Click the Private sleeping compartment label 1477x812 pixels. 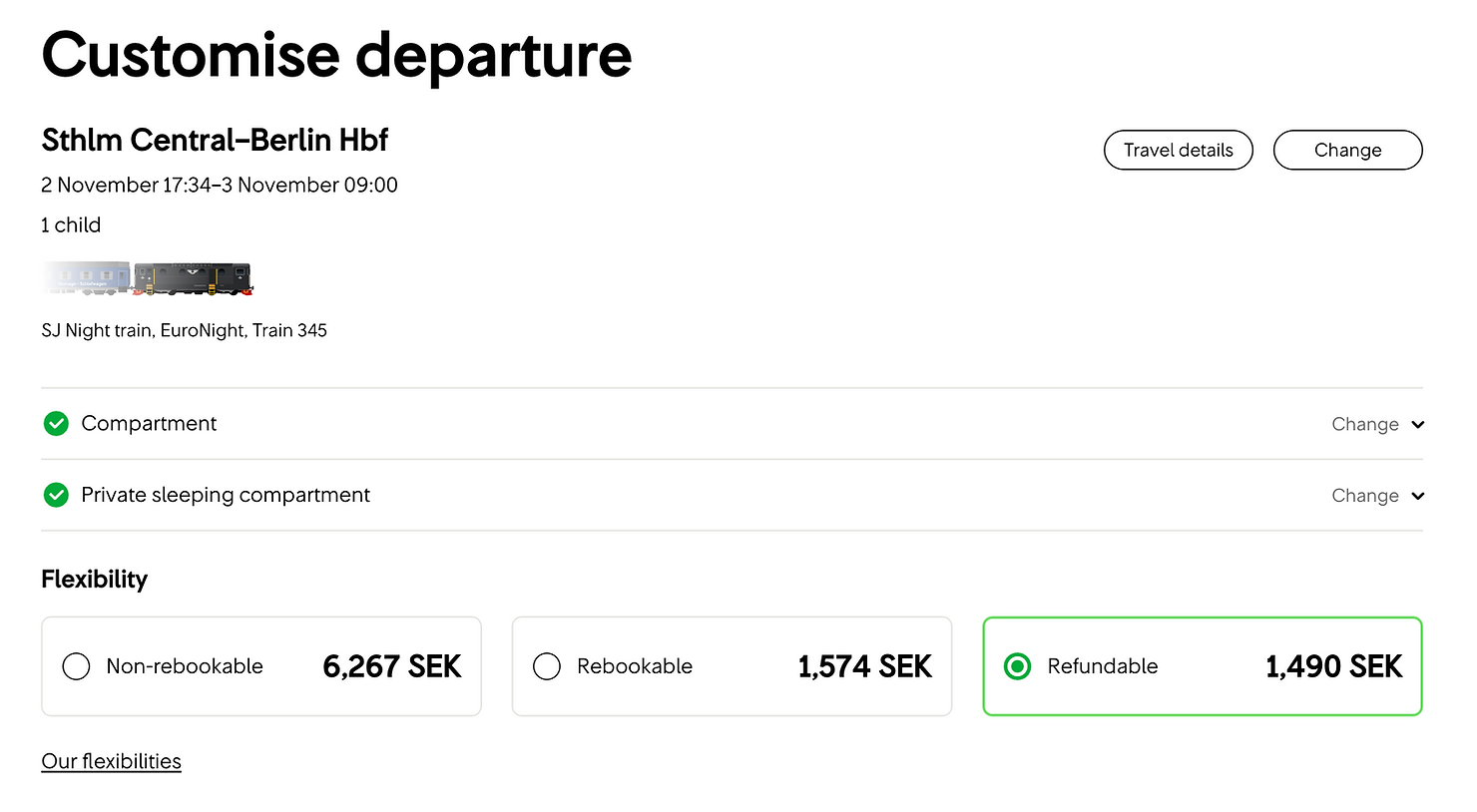click(x=226, y=495)
